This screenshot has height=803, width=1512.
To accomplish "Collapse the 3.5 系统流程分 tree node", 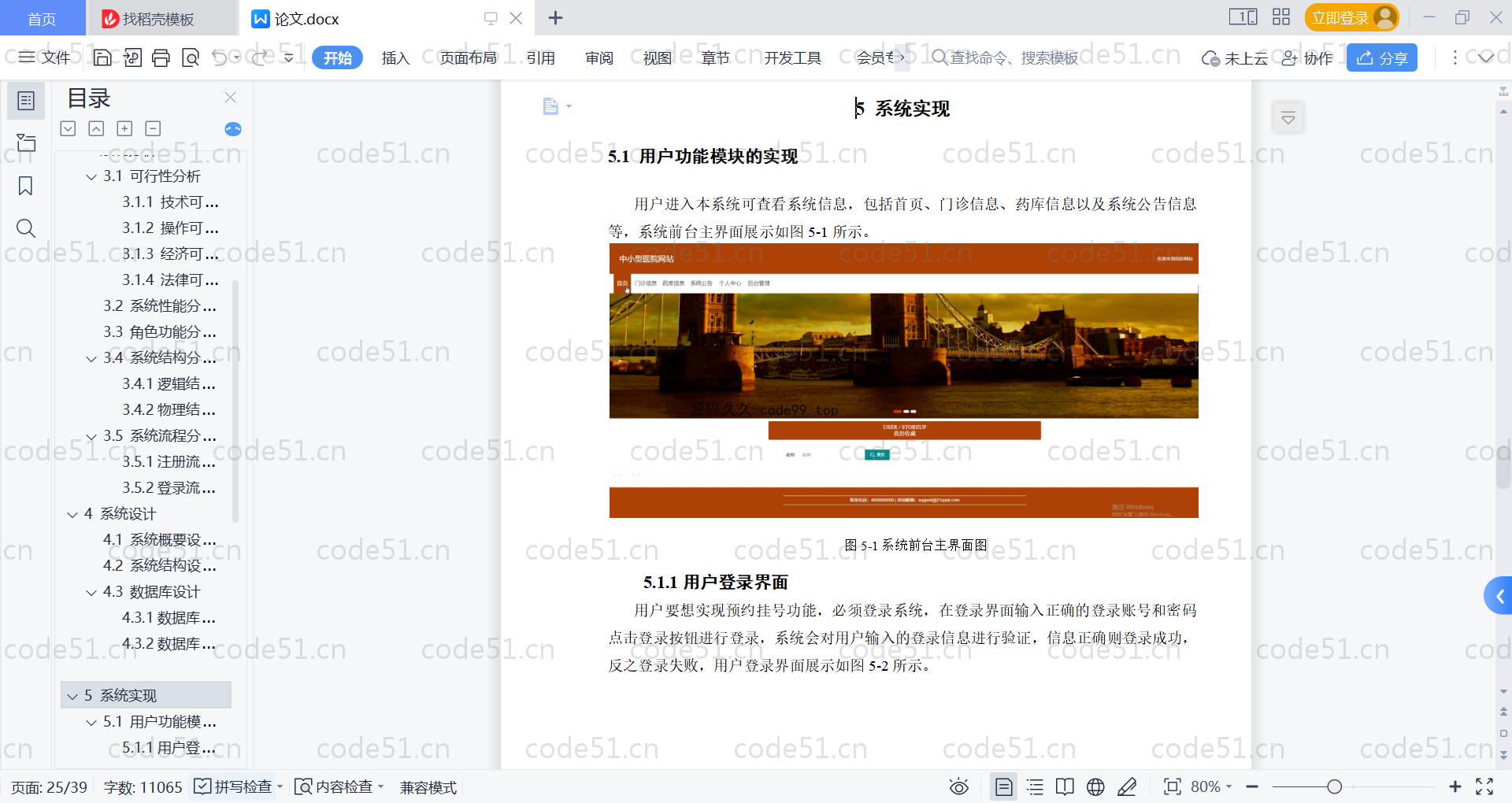I will pyautogui.click(x=91, y=437).
